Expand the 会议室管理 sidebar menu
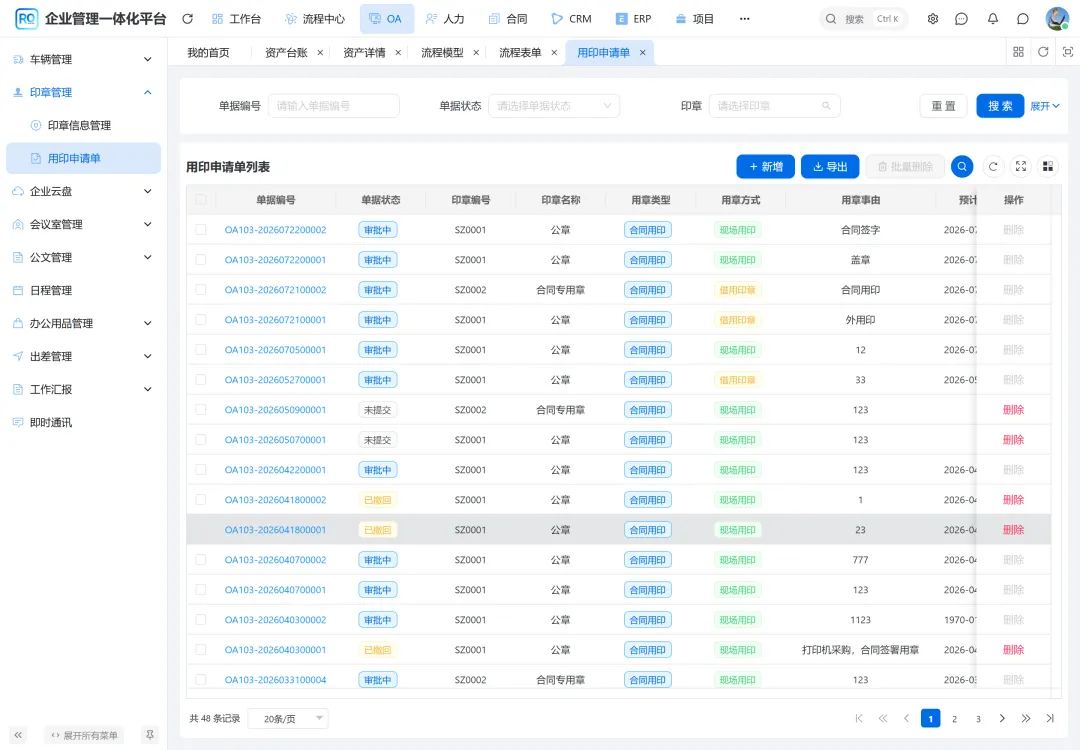1080x750 pixels. [83, 224]
